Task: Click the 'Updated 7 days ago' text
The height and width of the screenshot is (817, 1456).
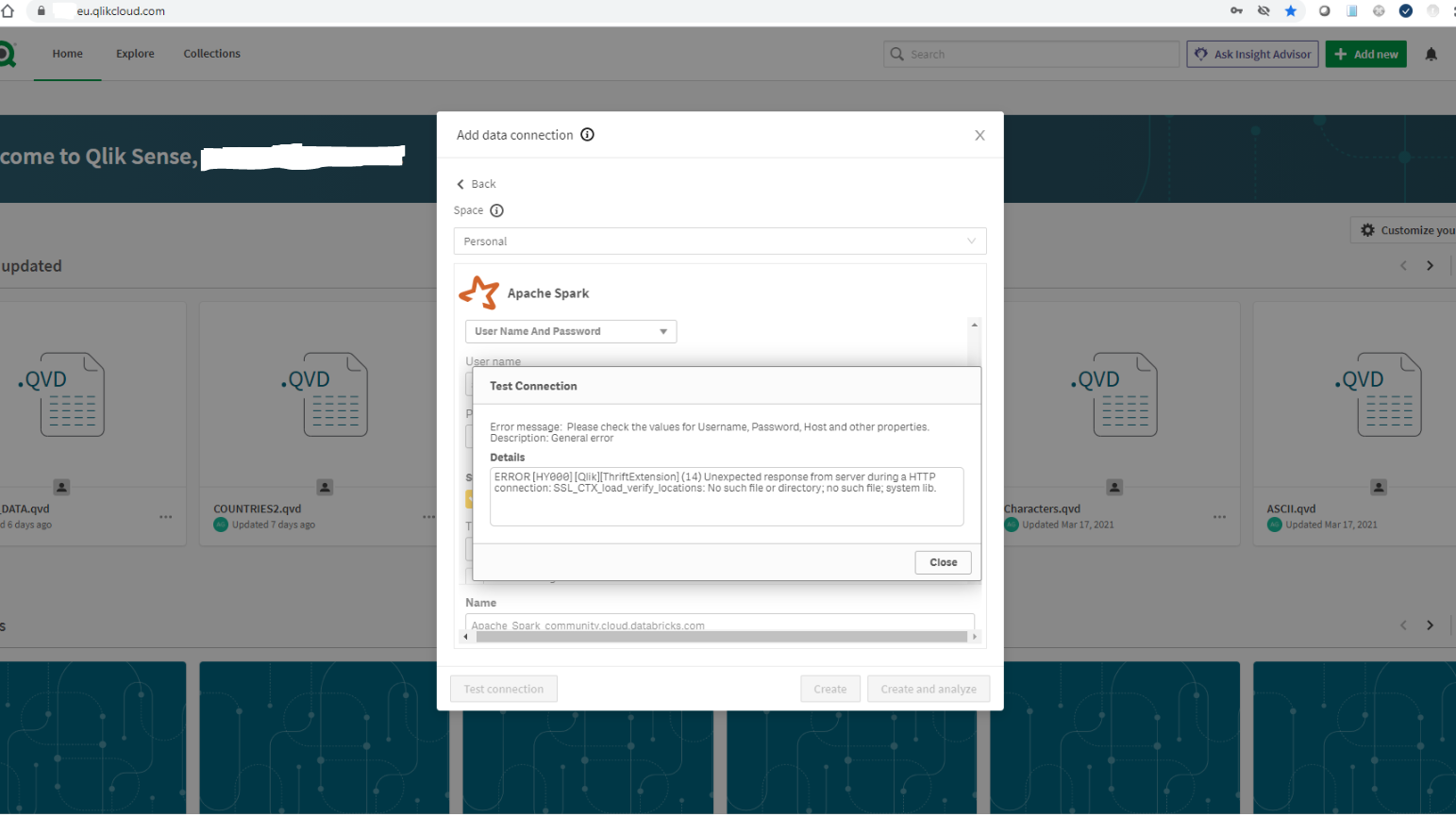Action: coord(274,525)
